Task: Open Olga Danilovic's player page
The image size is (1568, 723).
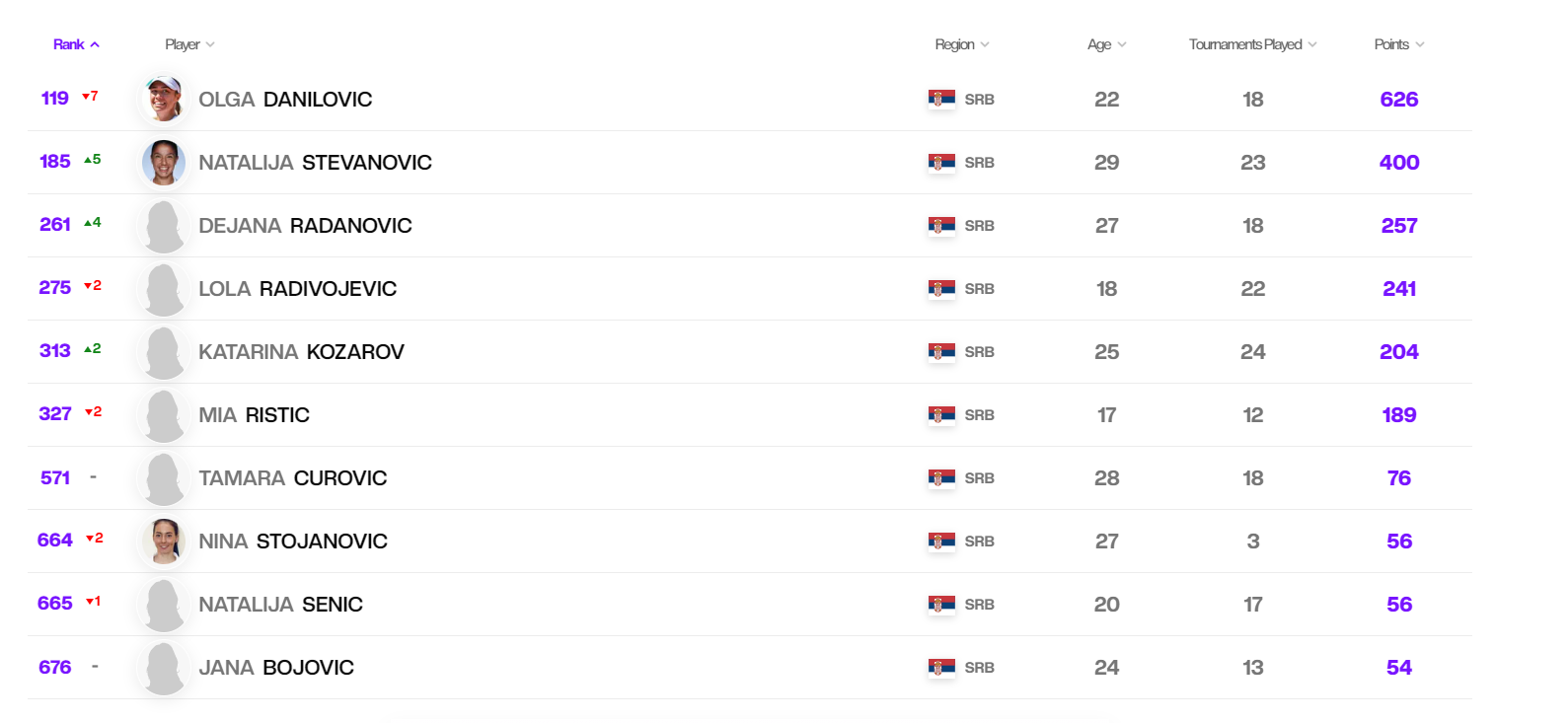Action: click(x=285, y=100)
